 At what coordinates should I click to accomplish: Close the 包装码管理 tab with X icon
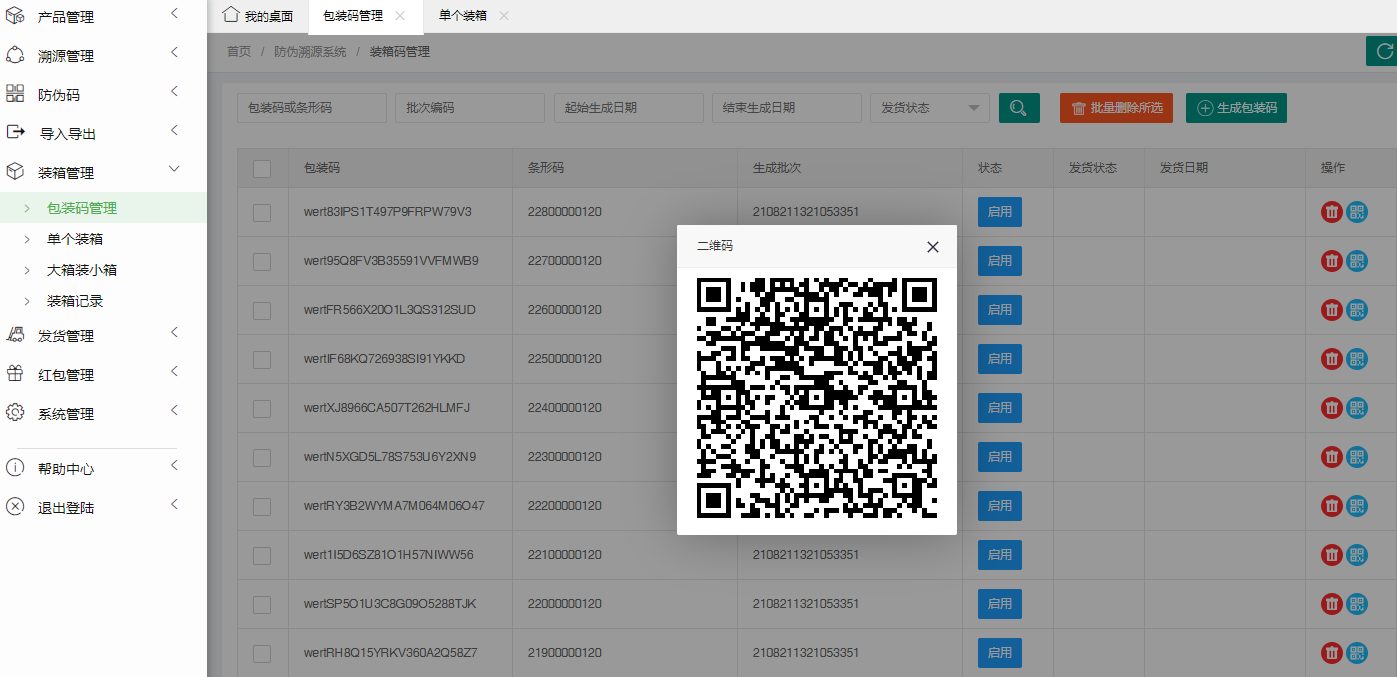tap(400, 16)
